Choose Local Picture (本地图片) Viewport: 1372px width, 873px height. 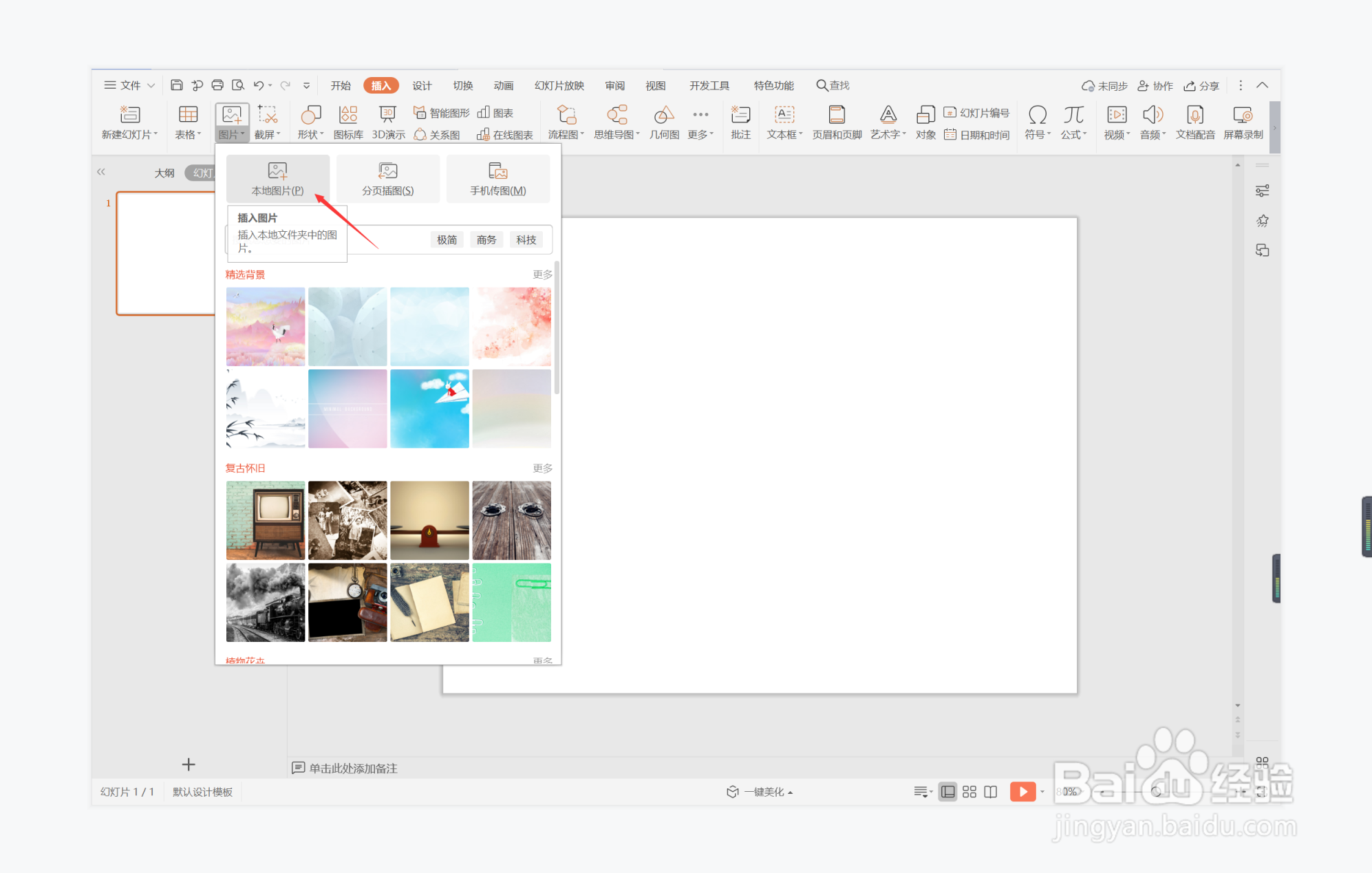(278, 179)
